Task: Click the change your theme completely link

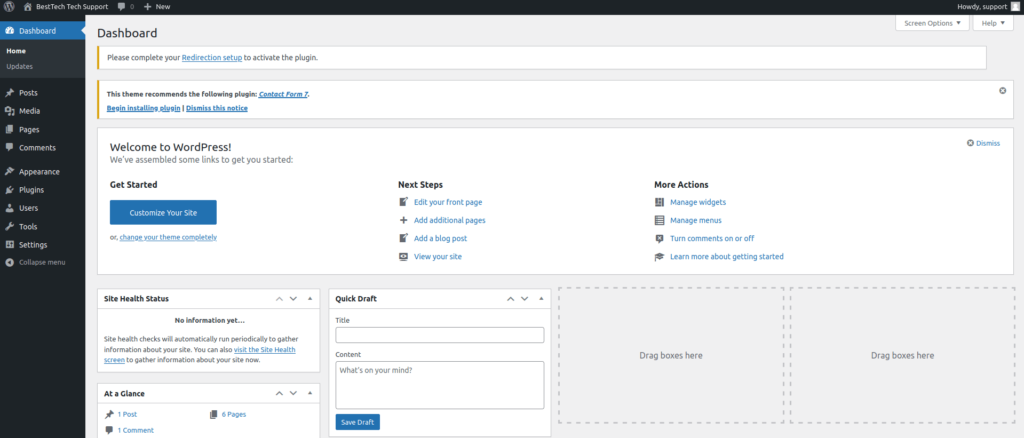Action: (168, 237)
